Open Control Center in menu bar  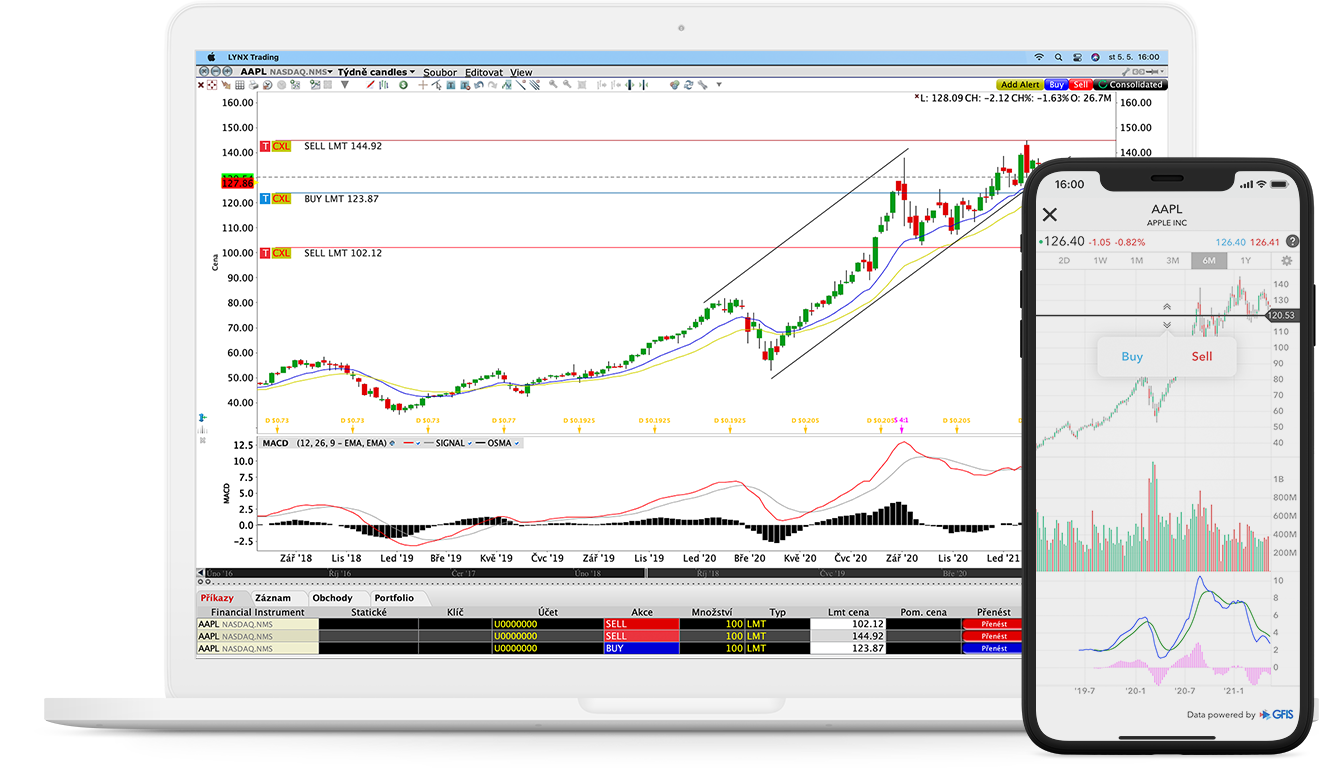pyautogui.click(x=1077, y=57)
